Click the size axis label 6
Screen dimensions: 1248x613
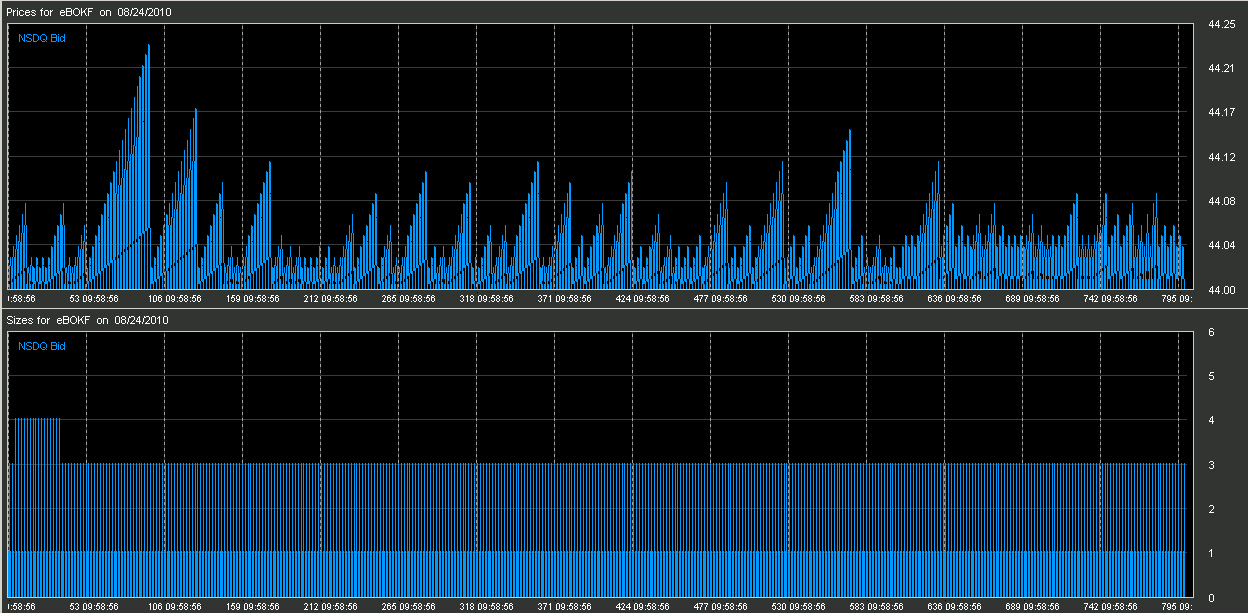(x=1211, y=332)
